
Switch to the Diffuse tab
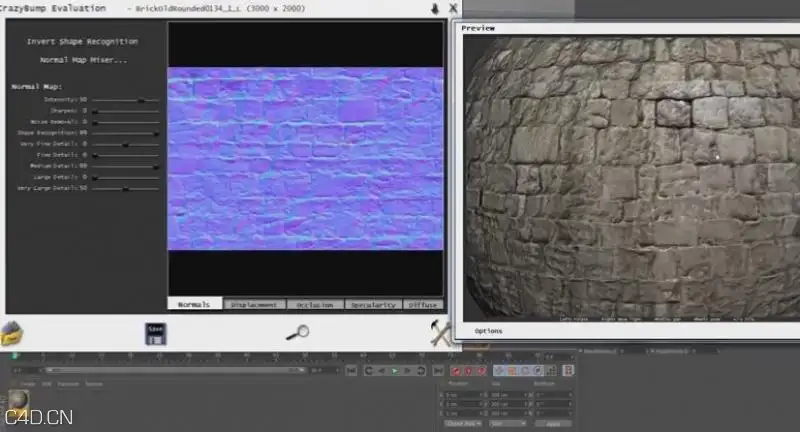point(423,304)
